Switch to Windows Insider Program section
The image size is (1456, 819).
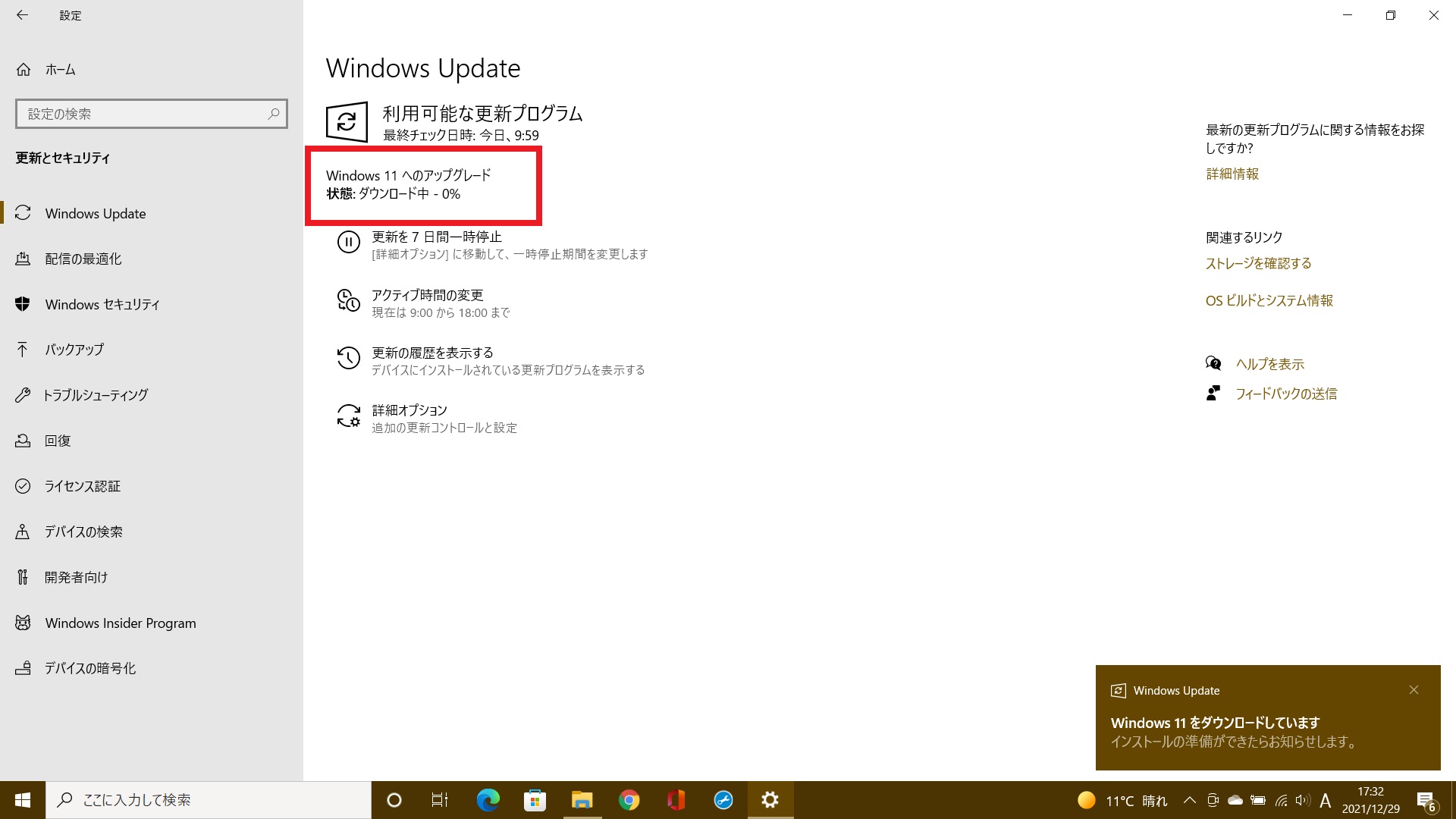point(121,623)
